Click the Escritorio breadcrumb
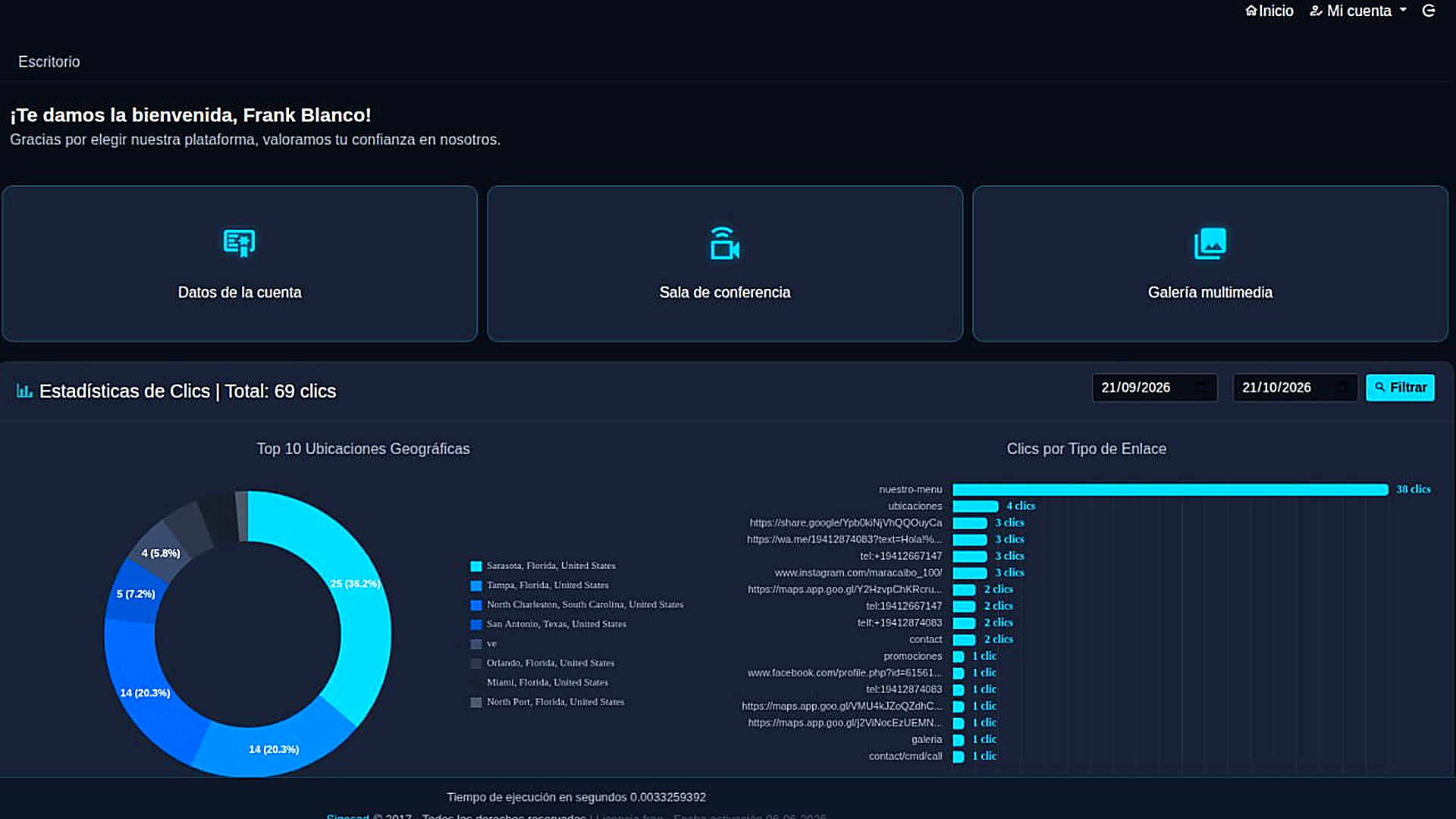This screenshot has height=819, width=1456. (49, 61)
